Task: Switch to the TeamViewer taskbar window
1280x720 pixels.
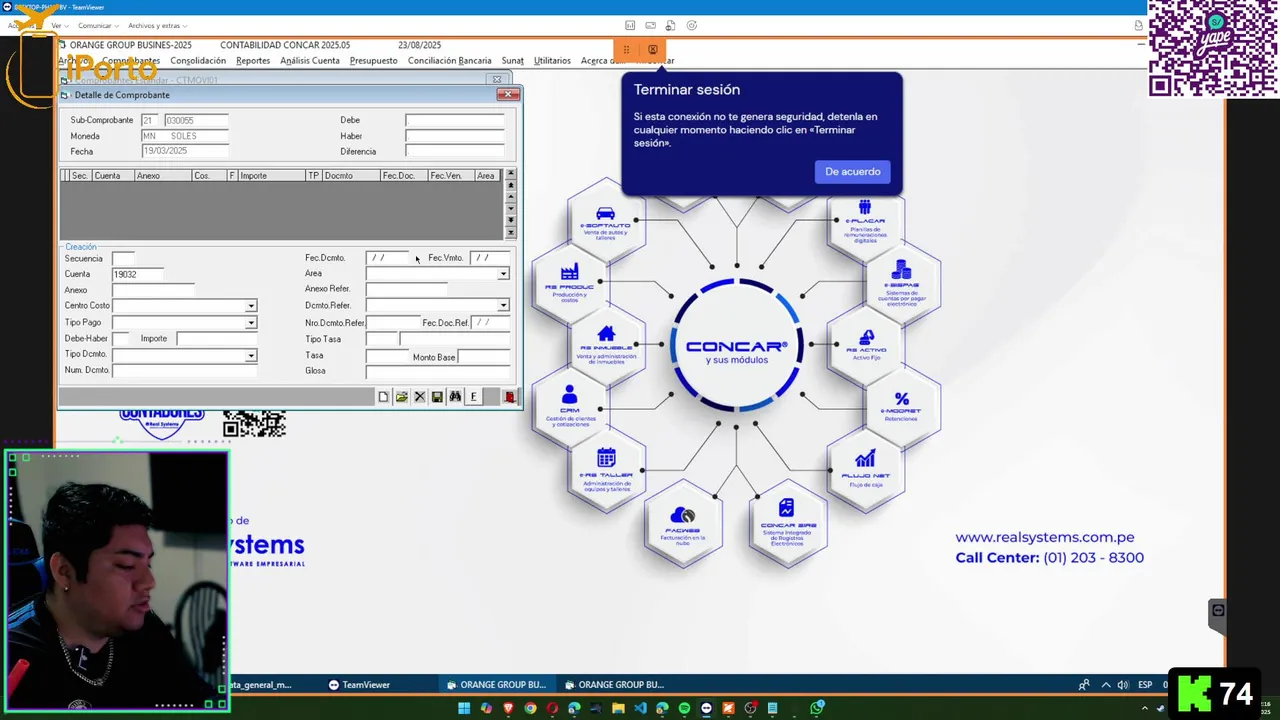Action: pyautogui.click(x=360, y=685)
